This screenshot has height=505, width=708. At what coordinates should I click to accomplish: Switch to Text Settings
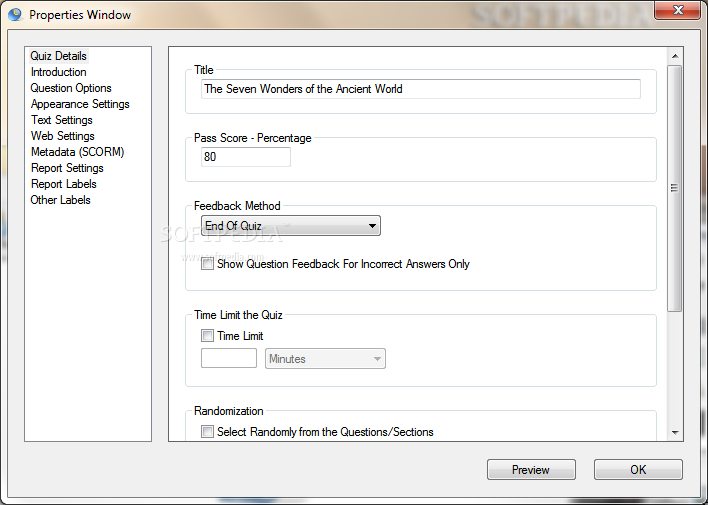click(62, 120)
